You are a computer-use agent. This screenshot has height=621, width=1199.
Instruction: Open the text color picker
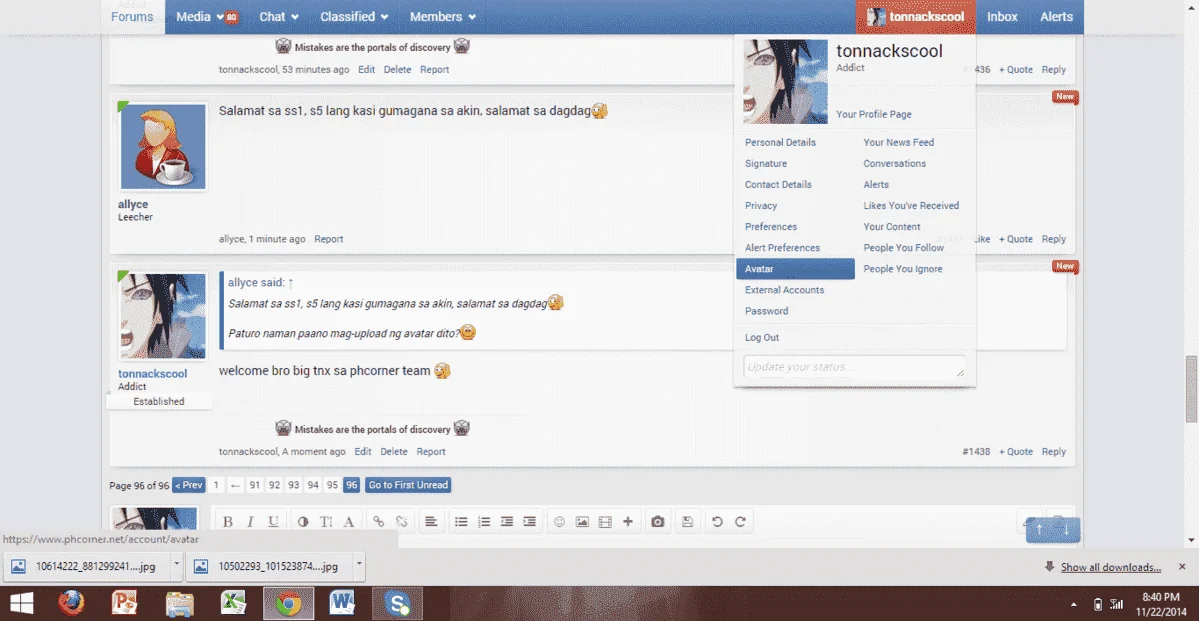(303, 522)
